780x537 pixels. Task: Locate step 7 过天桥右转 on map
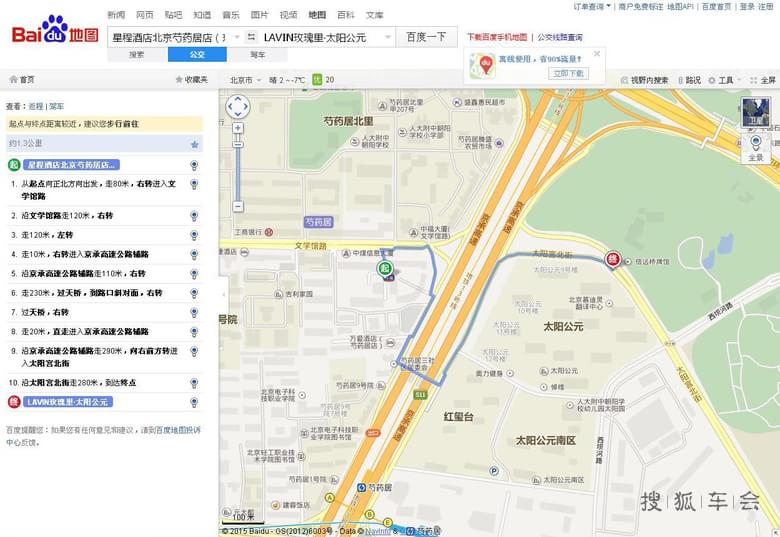pyautogui.click(x=194, y=313)
